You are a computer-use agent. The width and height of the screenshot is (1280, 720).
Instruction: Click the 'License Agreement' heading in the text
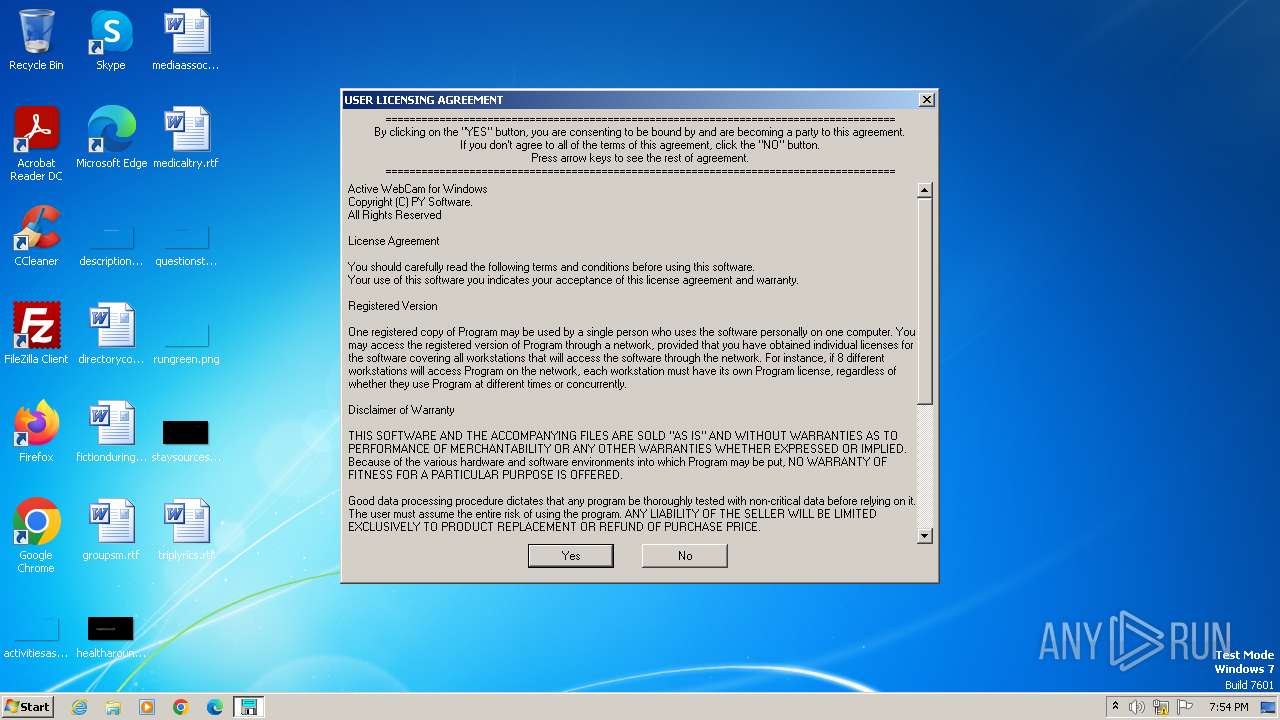[393, 241]
